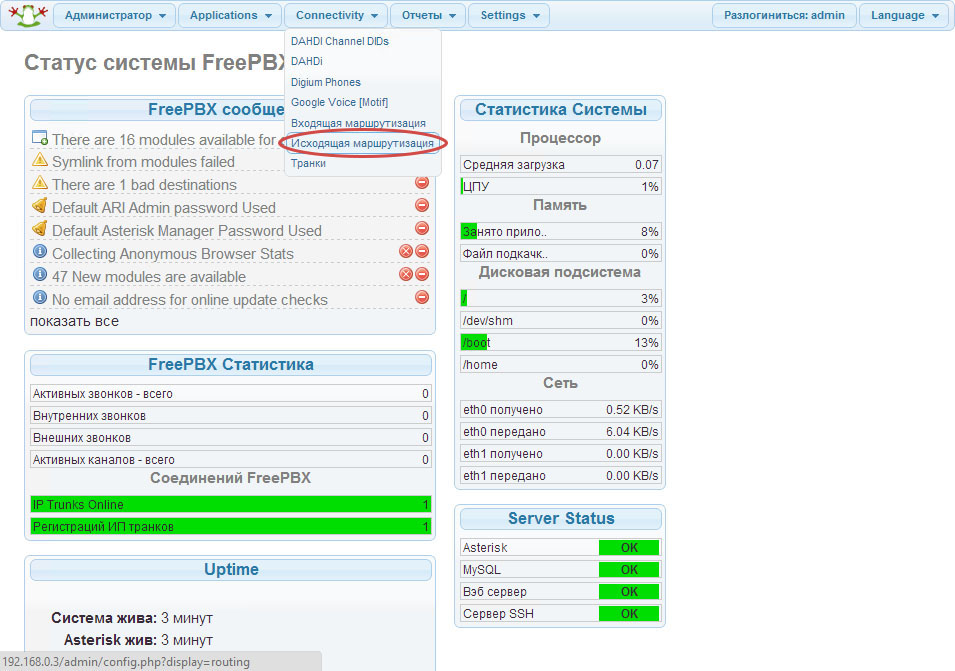Collapse the Connectivity dropdown menu
Viewport: 955px width, 671px height.
tap(336, 15)
